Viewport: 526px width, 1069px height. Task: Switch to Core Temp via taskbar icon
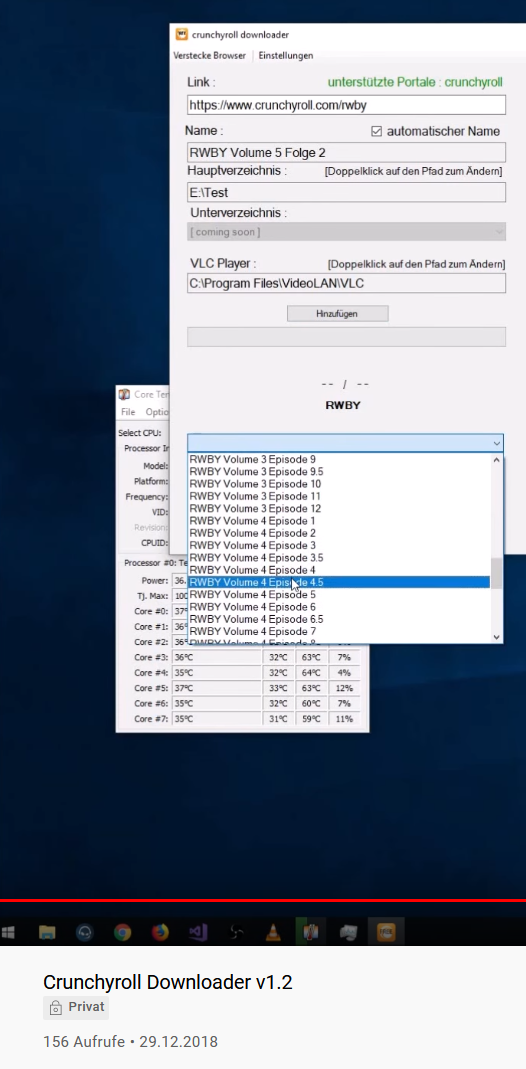[311, 931]
